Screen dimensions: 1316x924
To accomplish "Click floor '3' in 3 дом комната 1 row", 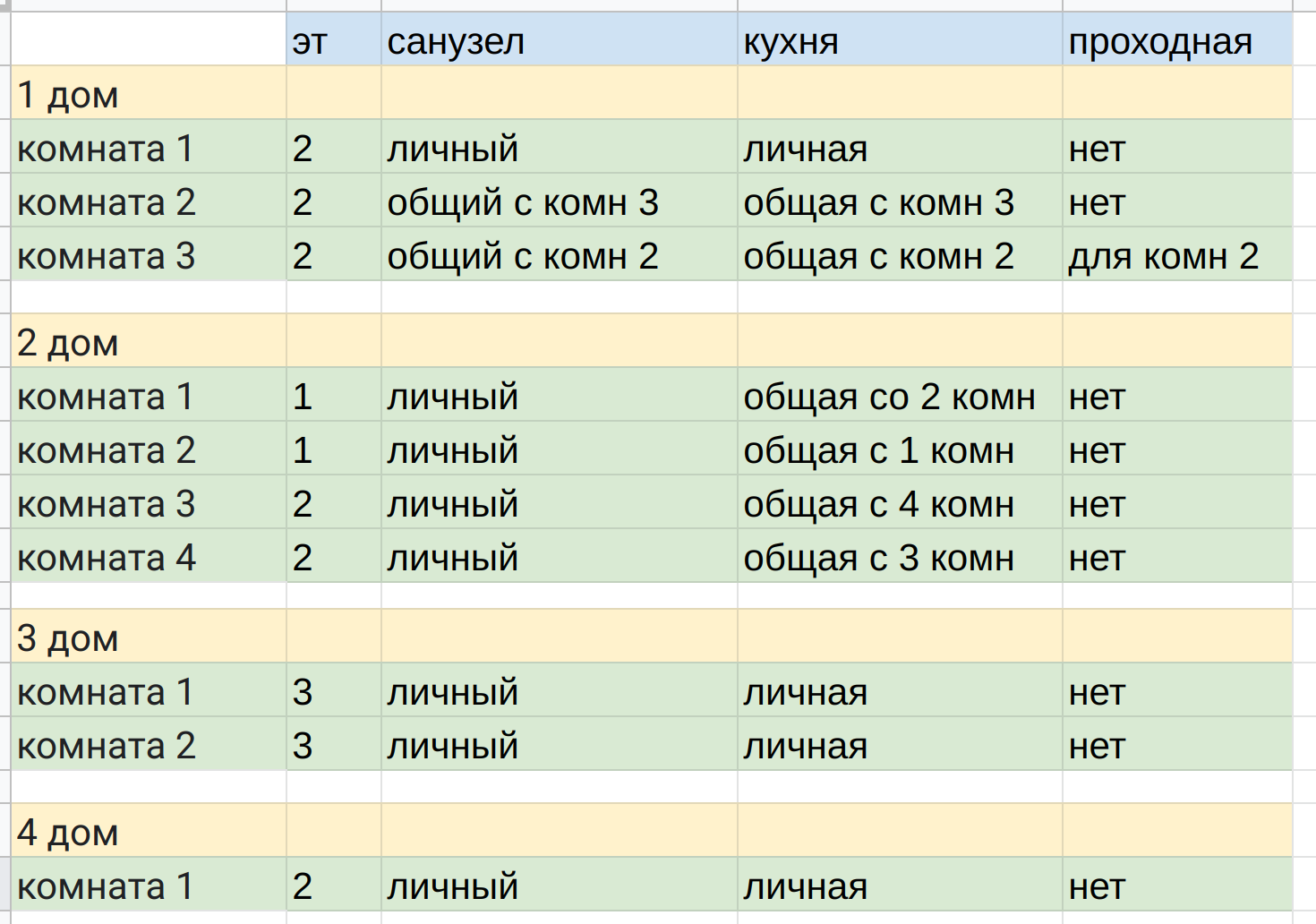I will [x=334, y=690].
